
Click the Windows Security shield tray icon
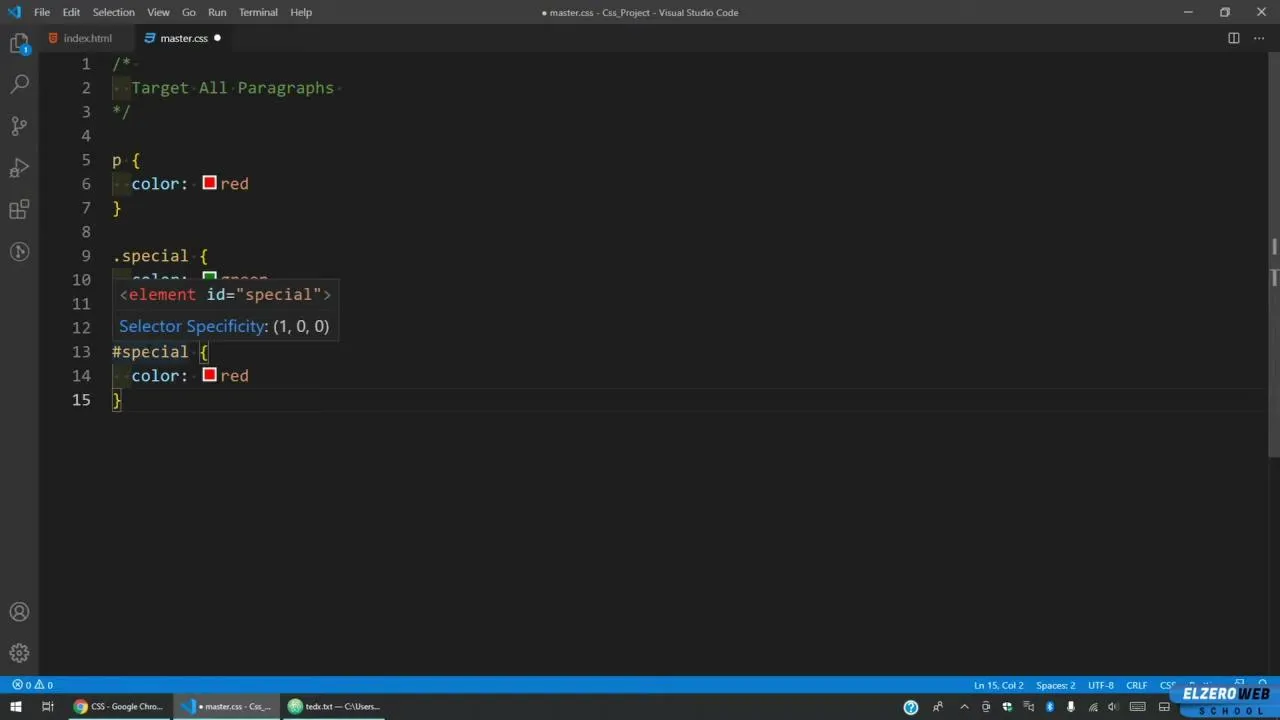[1007, 707]
